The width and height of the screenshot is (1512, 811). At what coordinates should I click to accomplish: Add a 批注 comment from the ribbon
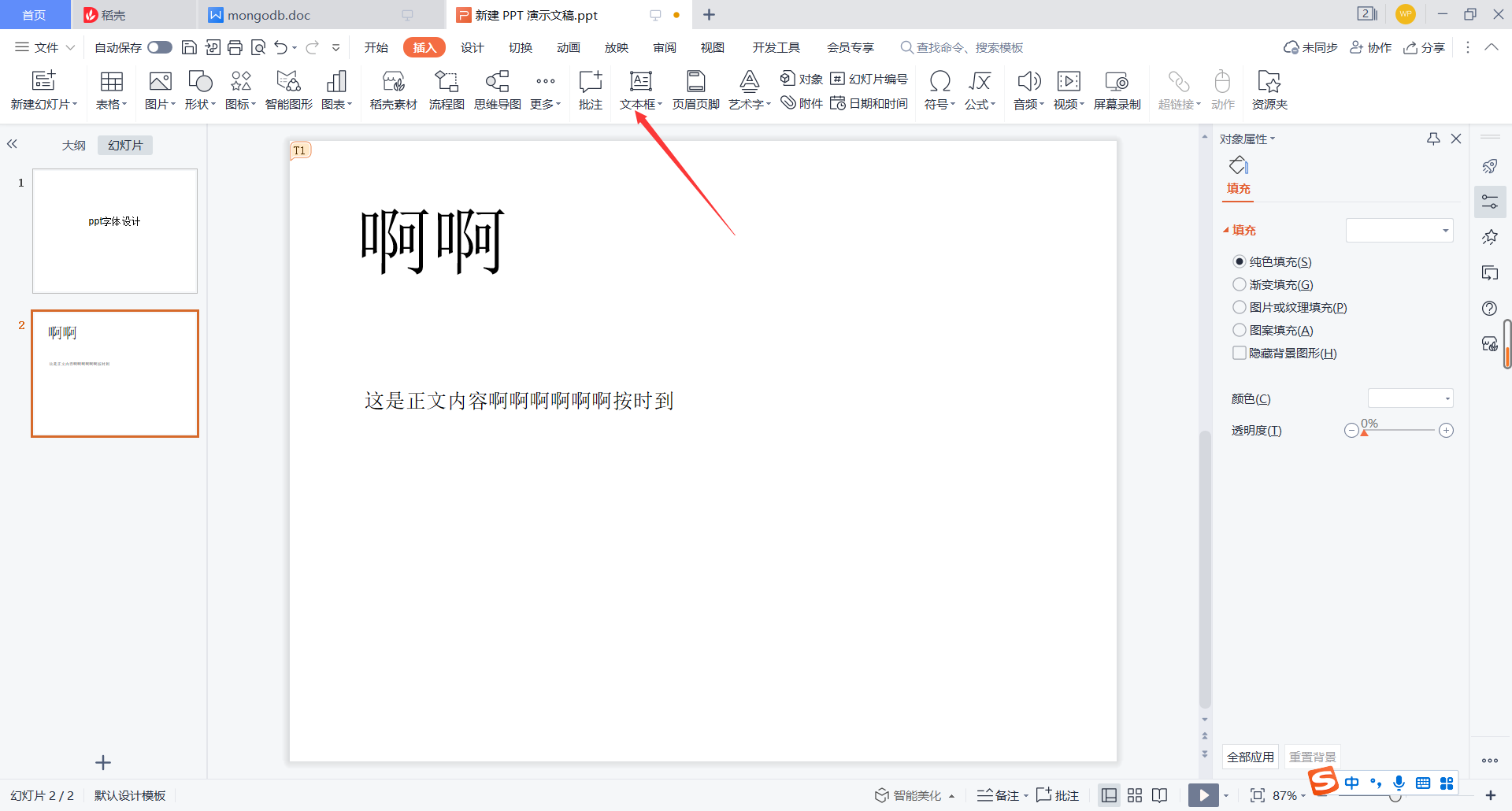tap(590, 90)
